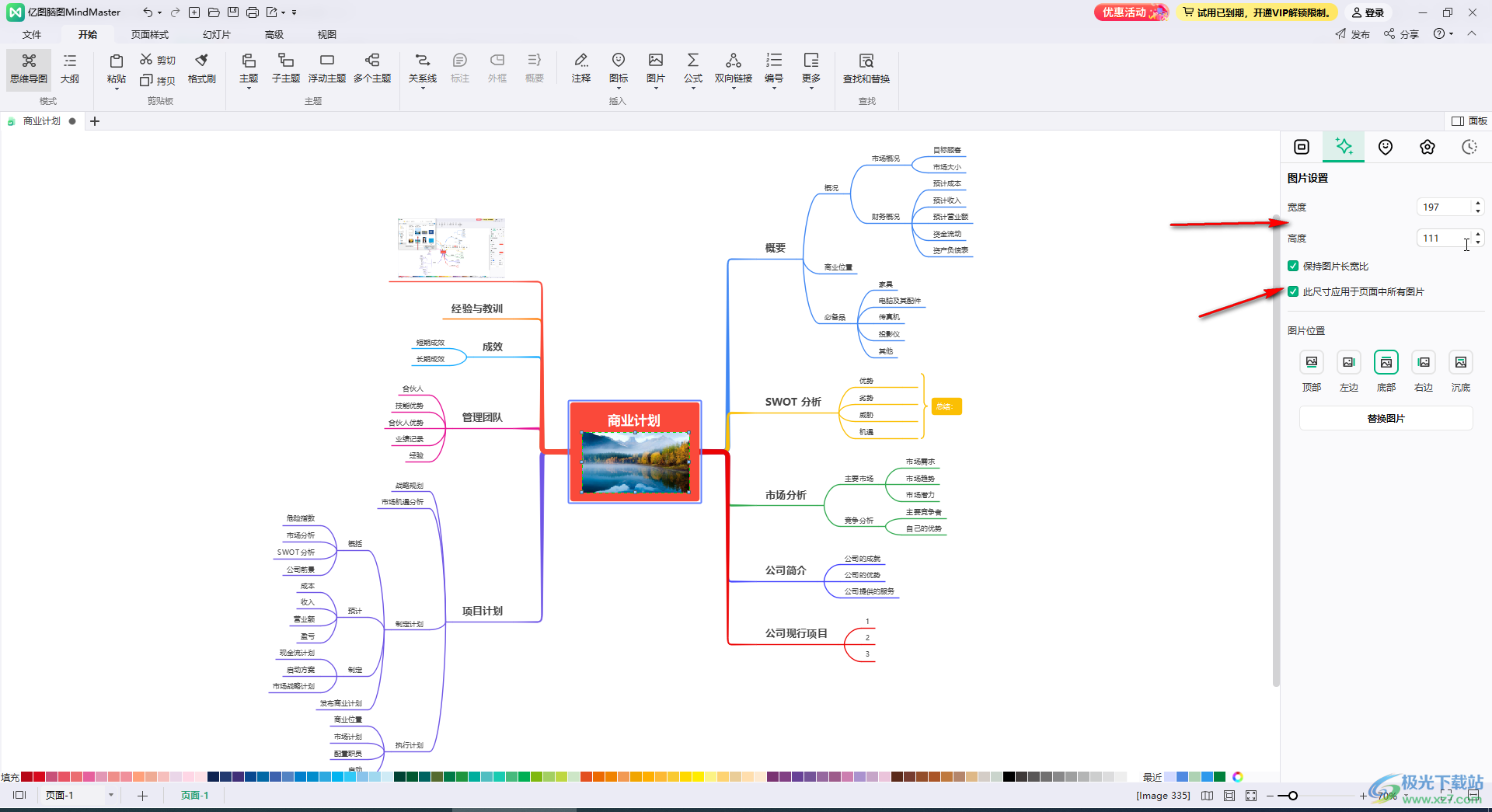
Task: Collapse the ribbon with the chevron
Action: pyautogui.click(x=1472, y=33)
